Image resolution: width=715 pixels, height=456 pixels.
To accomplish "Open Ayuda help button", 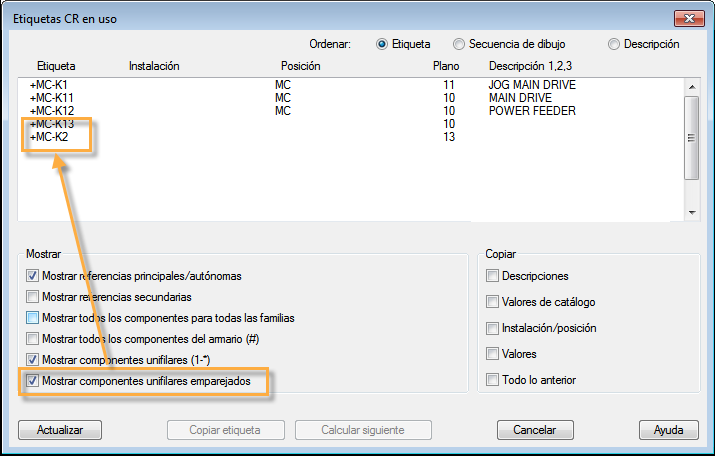I will click(668, 430).
